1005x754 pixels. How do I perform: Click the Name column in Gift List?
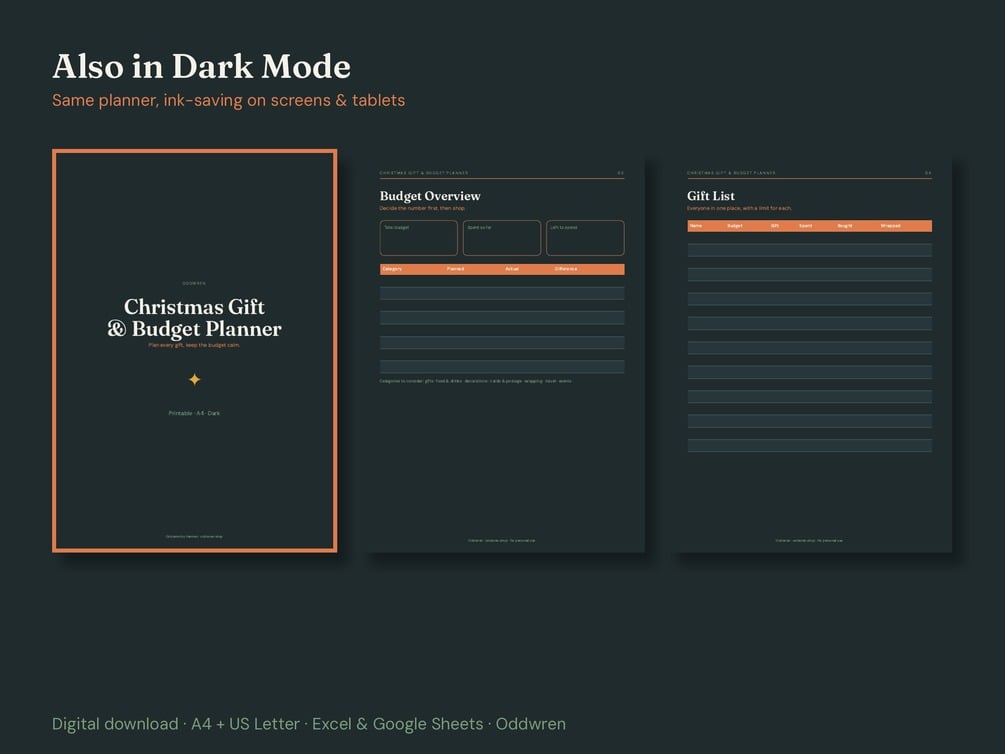[696, 226]
